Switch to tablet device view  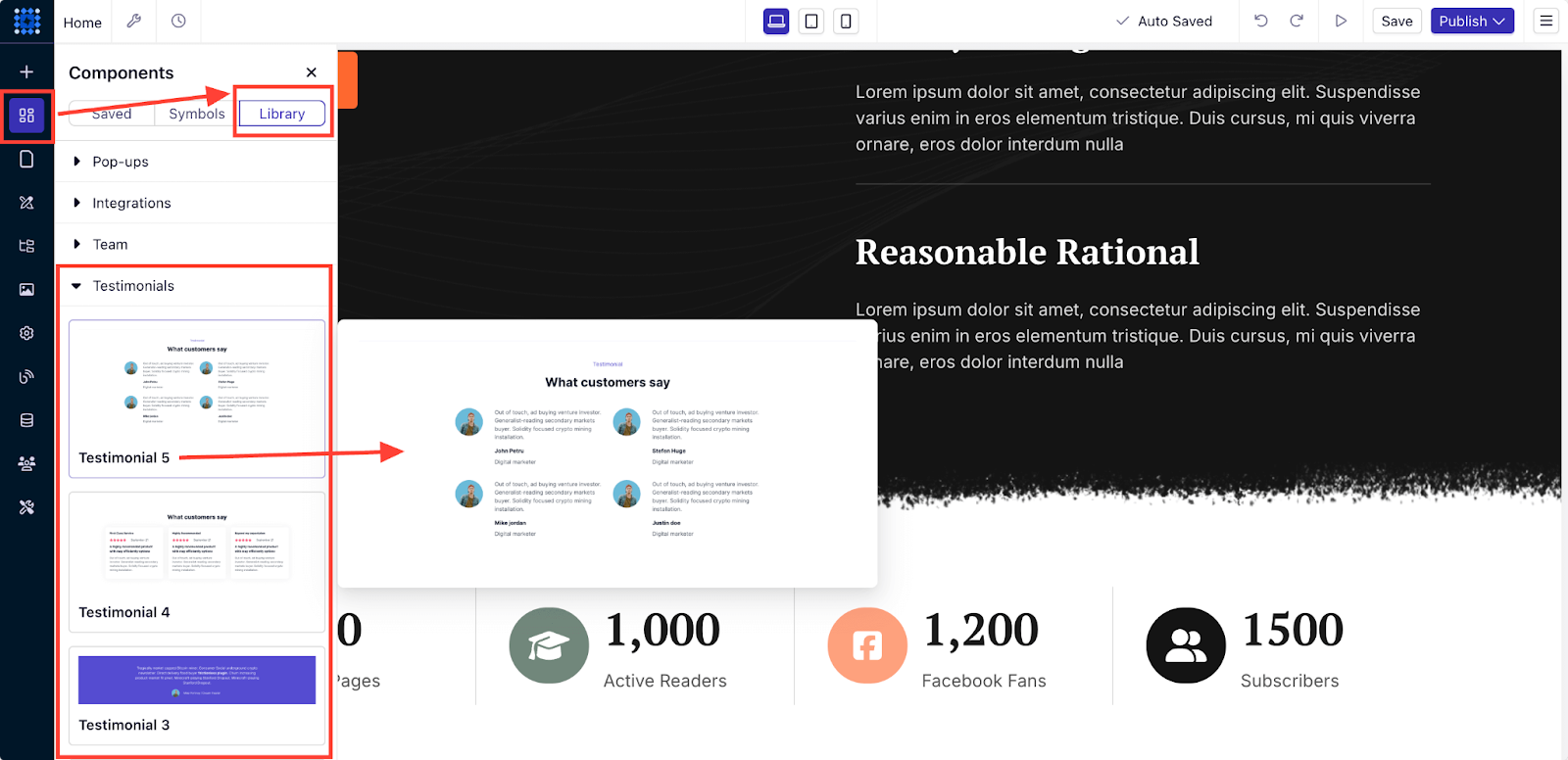pyautogui.click(x=811, y=21)
